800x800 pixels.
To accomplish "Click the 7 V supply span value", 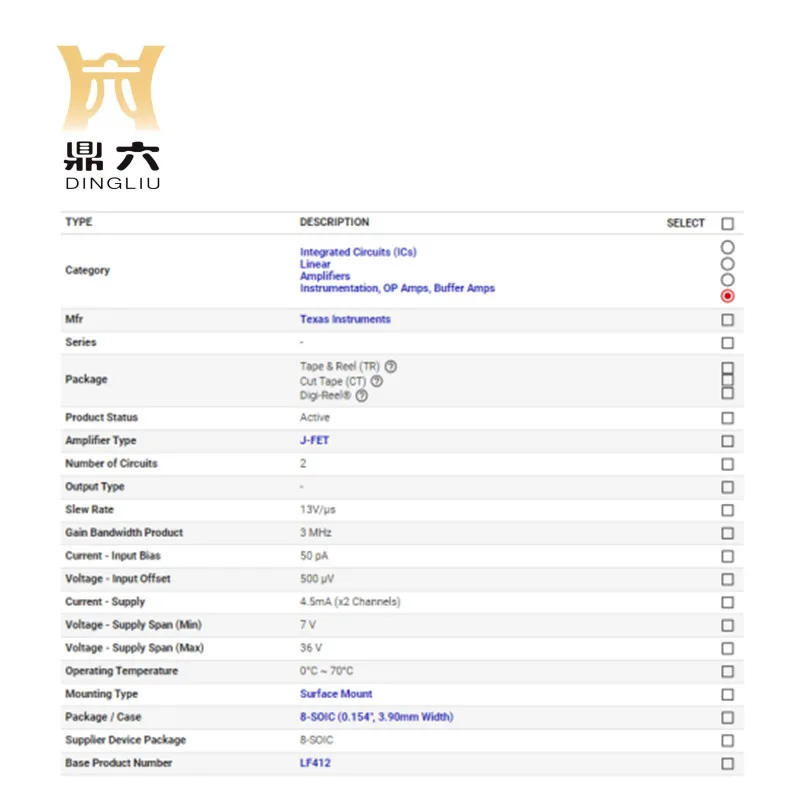I will pyautogui.click(x=308, y=625).
